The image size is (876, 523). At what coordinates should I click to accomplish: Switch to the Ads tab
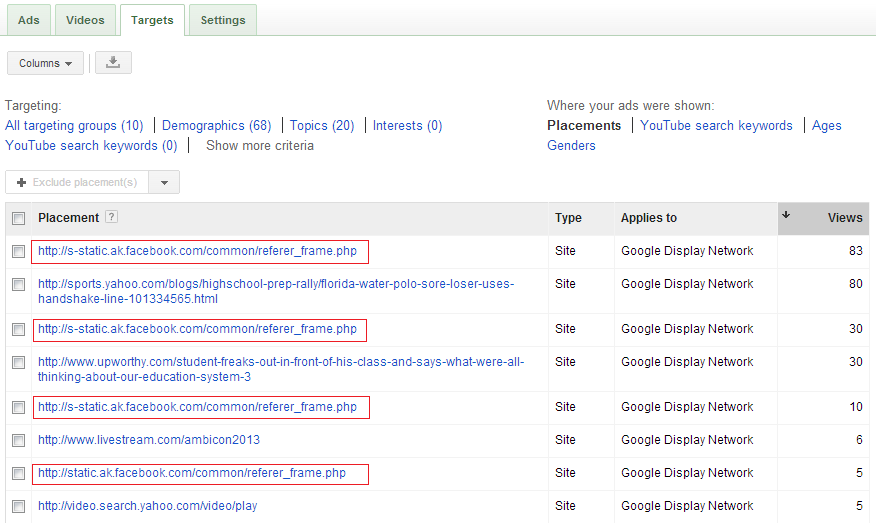point(28,20)
